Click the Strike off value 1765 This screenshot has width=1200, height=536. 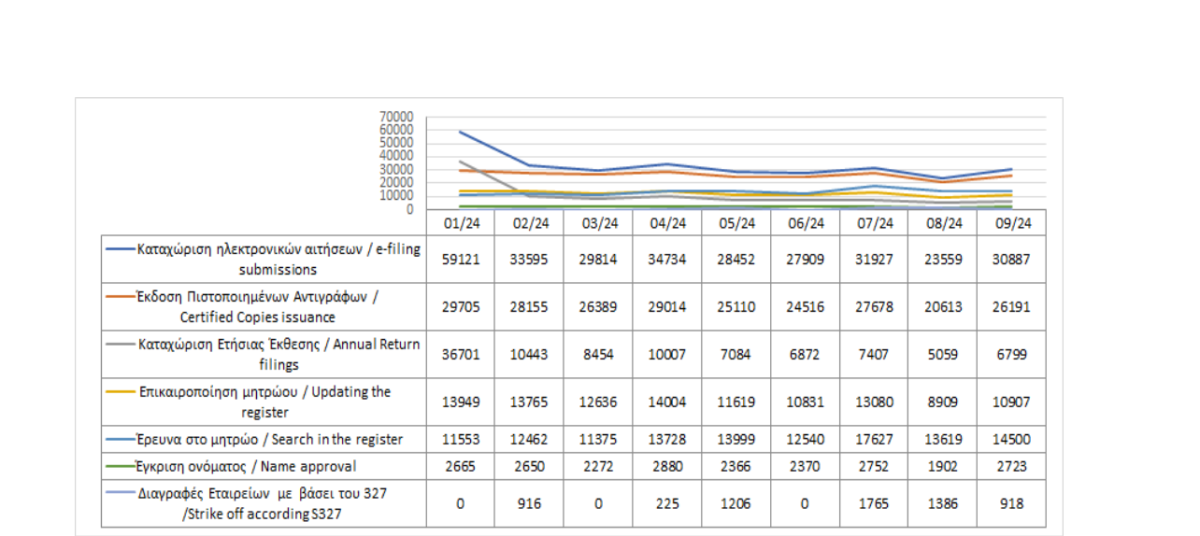[874, 504]
